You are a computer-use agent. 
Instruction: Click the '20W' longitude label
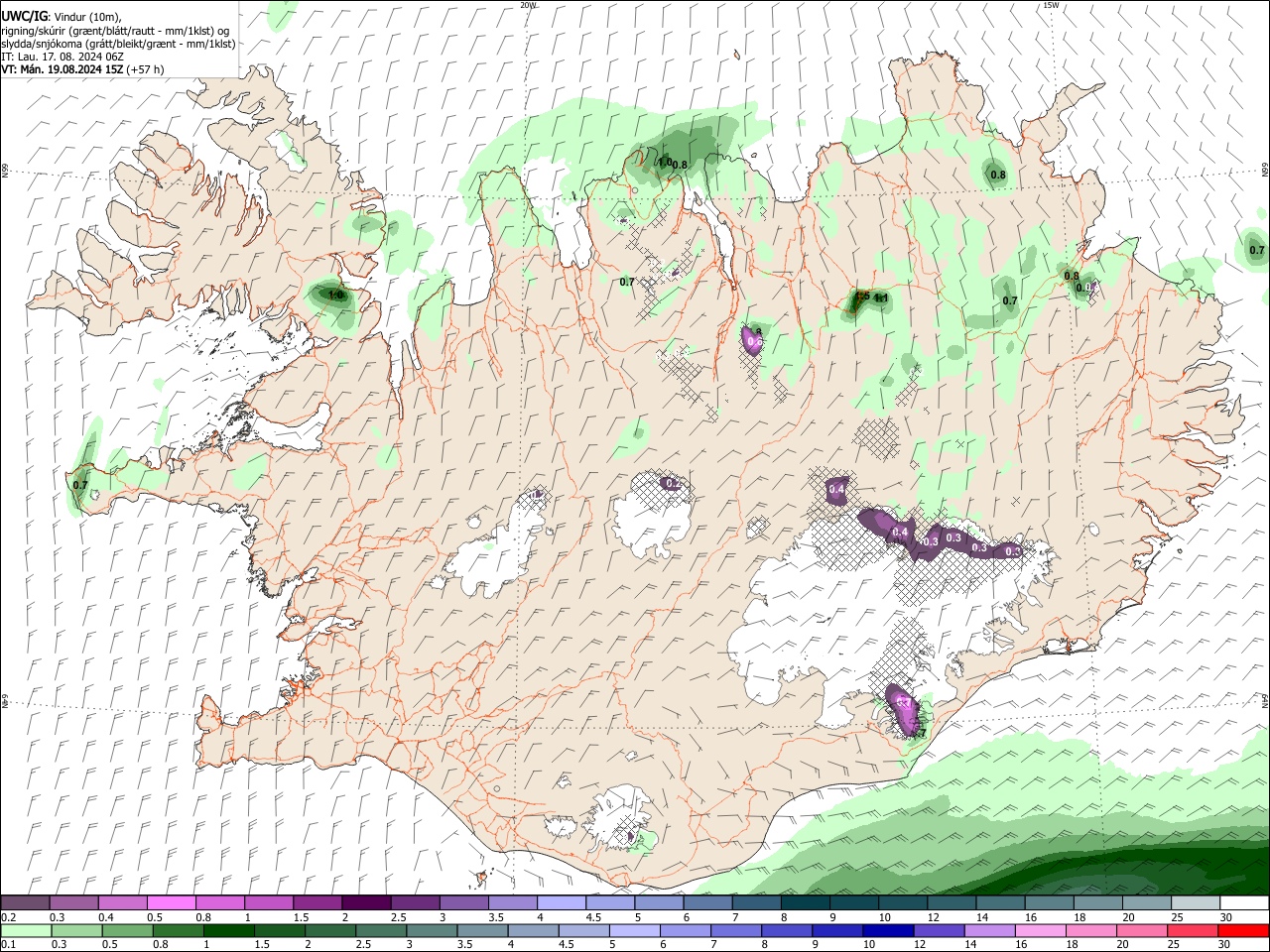pos(528,5)
